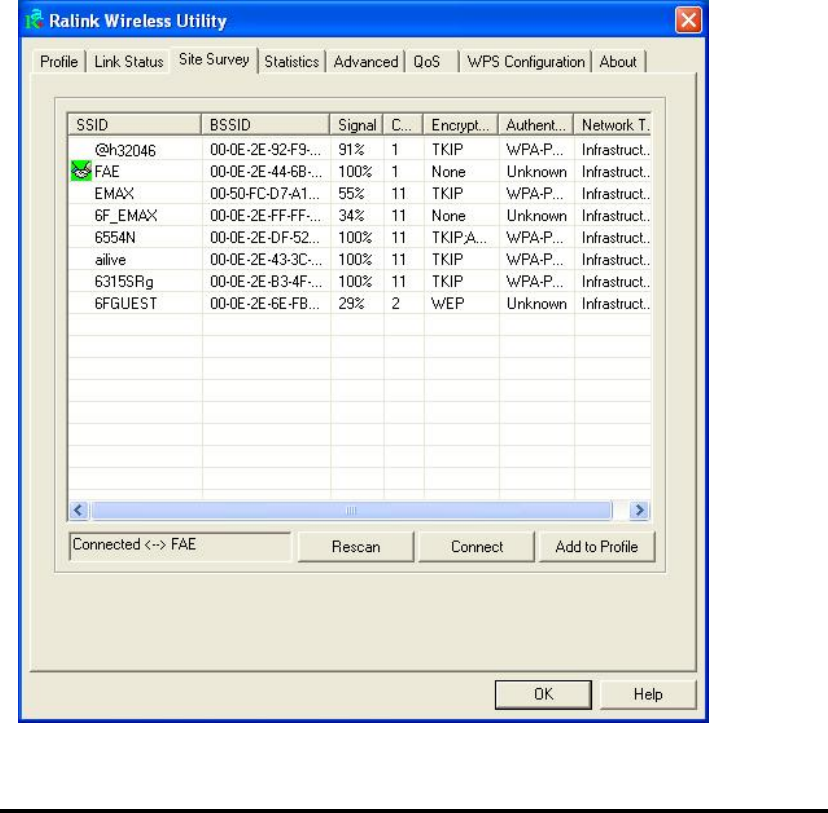Click the scrollbar left arrow
This screenshot has width=828, height=813.
[79, 510]
